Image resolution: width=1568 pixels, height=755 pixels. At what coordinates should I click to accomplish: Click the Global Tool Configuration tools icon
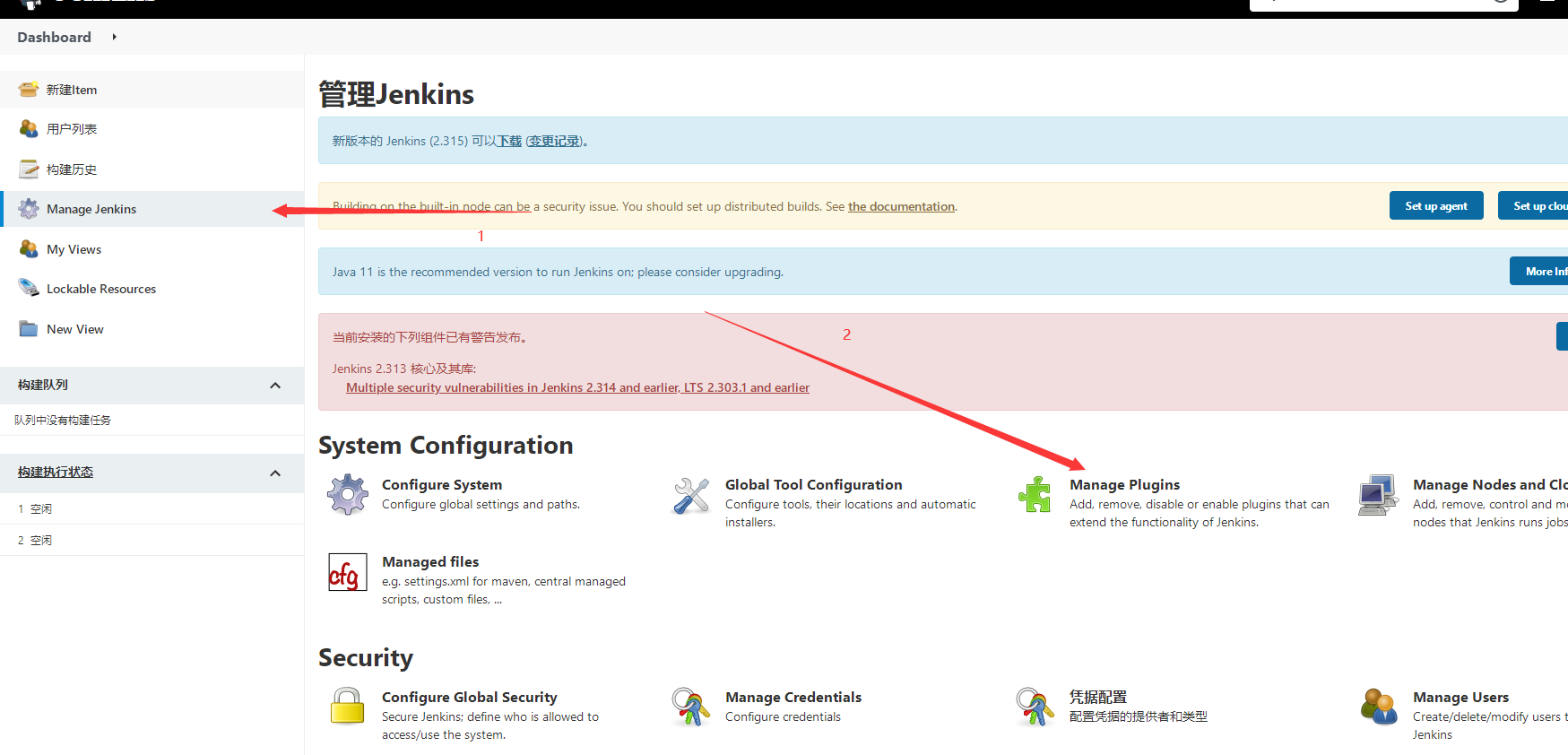tap(691, 495)
